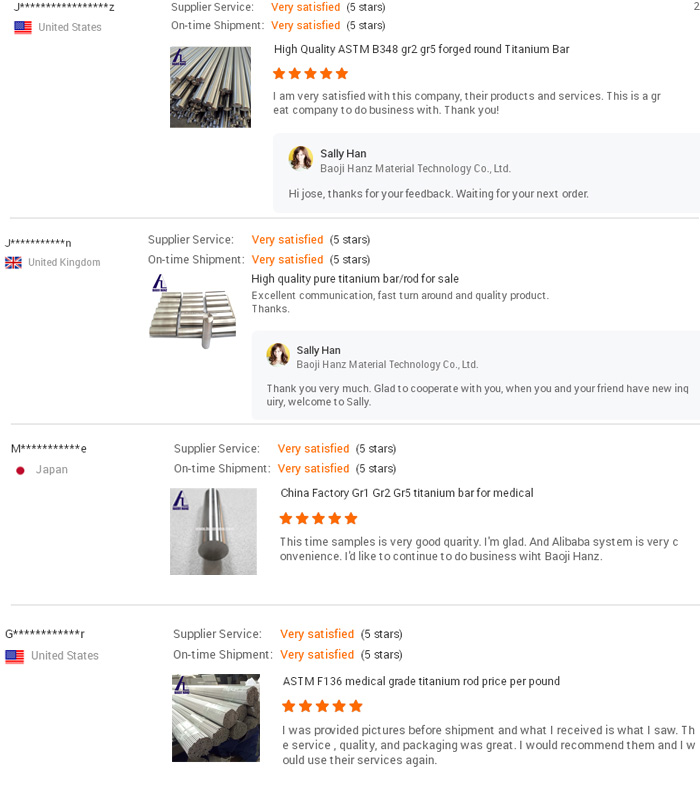Open the ASTM F136 titanium rod thumbnail
Screen dimensions: 700x800
(216, 718)
